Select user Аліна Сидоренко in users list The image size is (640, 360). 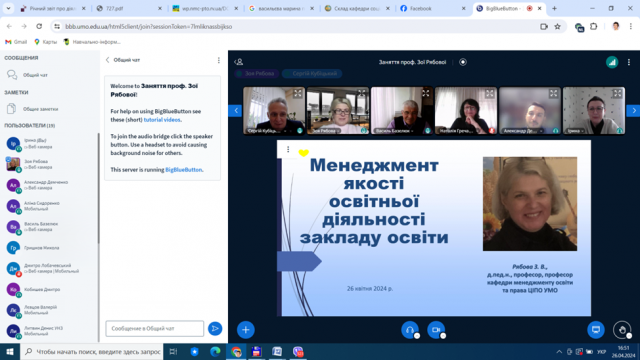point(49,206)
